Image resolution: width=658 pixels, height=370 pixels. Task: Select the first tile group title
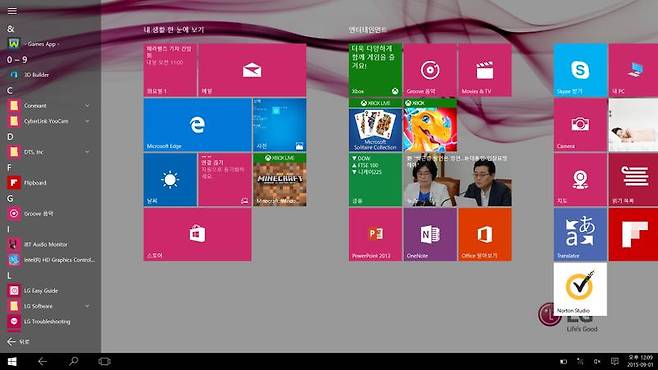tap(174, 30)
